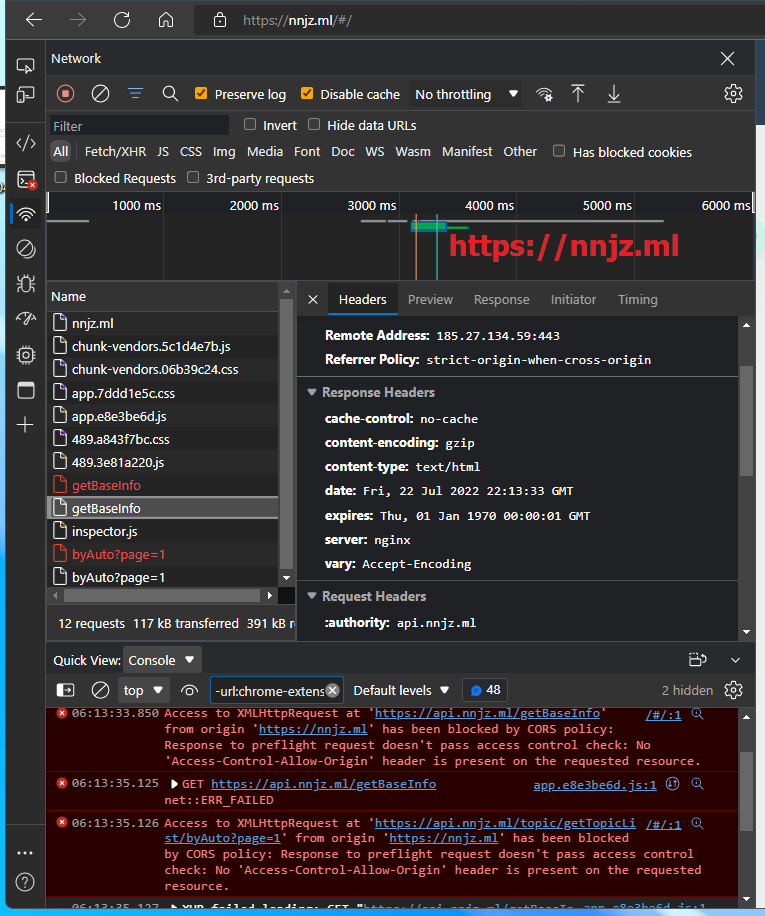This screenshot has width=765, height=916.
Task: Disable the Preserve log checkbox
Action: click(x=201, y=94)
